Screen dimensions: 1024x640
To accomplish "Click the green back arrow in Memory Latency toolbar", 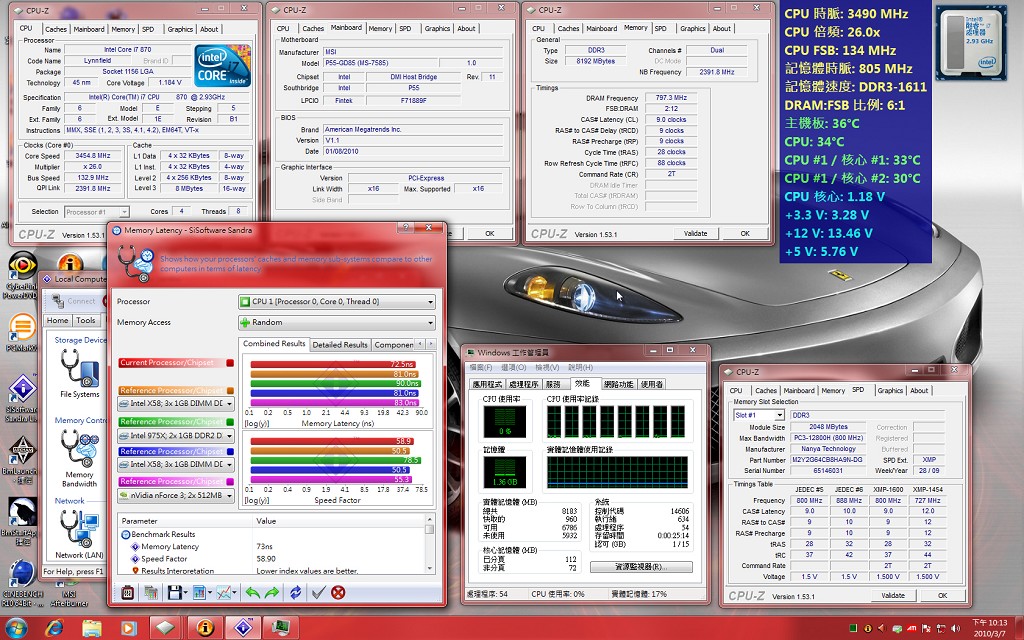I will tap(252, 592).
